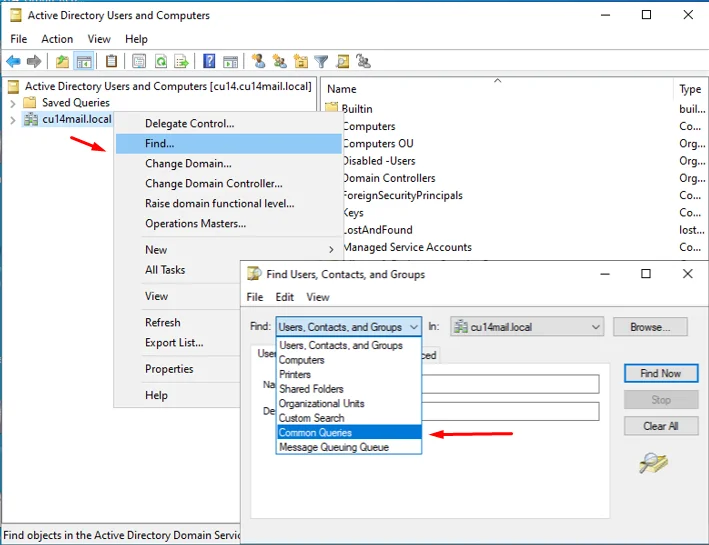Viewport: 709px width, 545px height.
Task: Click the Add to group toolbar icon
Action: (x=364, y=61)
